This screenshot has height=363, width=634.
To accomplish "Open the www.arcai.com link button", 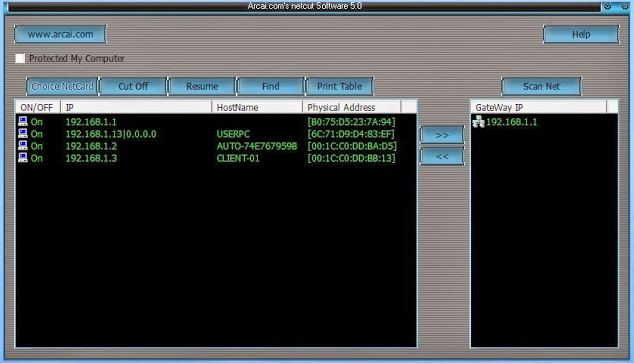I will point(60,34).
